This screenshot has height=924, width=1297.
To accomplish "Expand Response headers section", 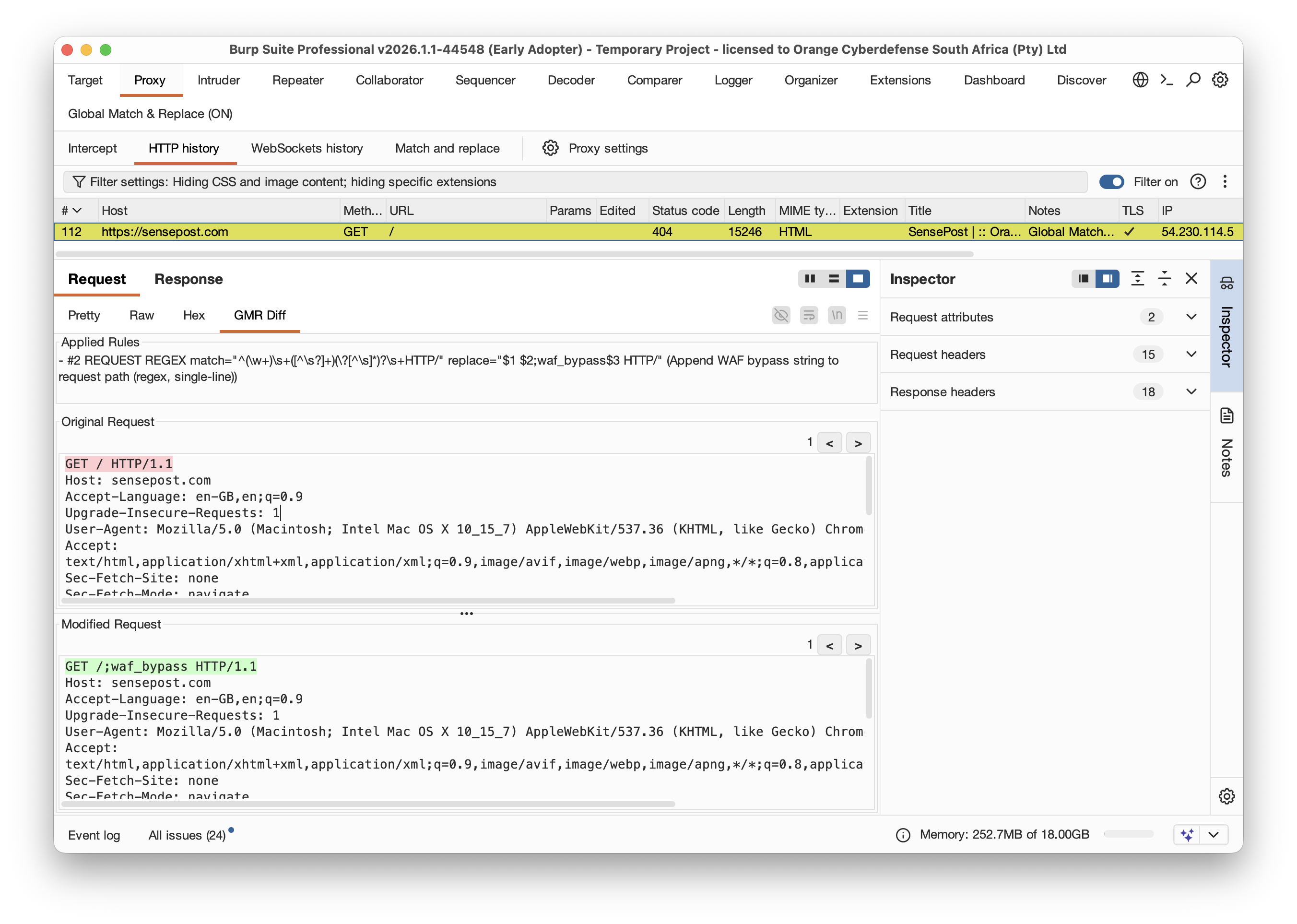I will click(x=1191, y=392).
